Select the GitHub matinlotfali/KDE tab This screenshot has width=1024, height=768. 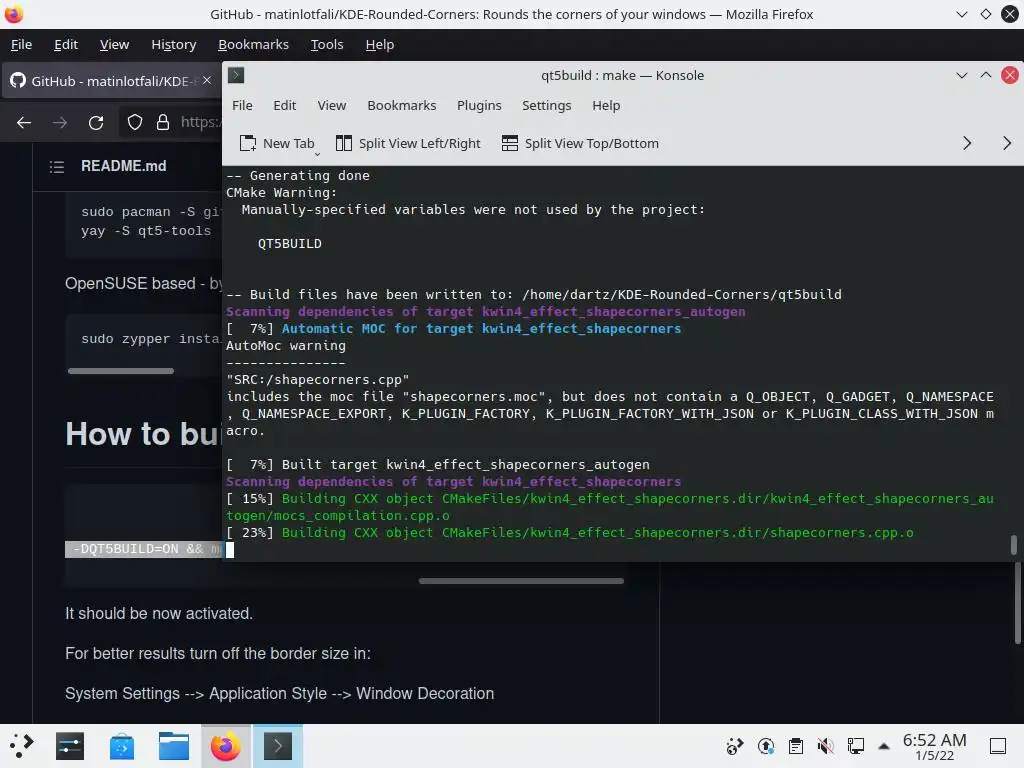coord(111,81)
